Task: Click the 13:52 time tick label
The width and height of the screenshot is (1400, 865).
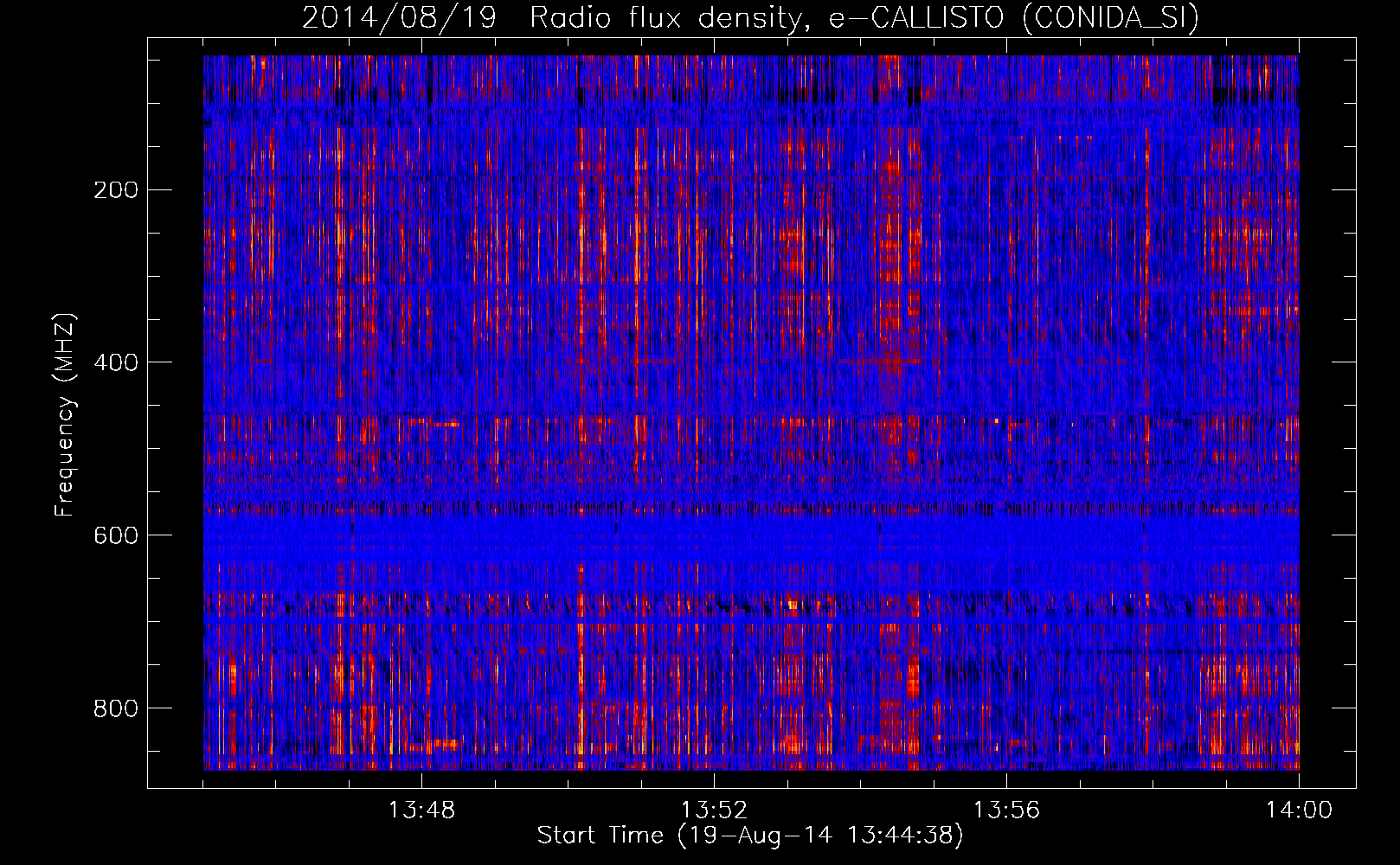Action: 714,811
